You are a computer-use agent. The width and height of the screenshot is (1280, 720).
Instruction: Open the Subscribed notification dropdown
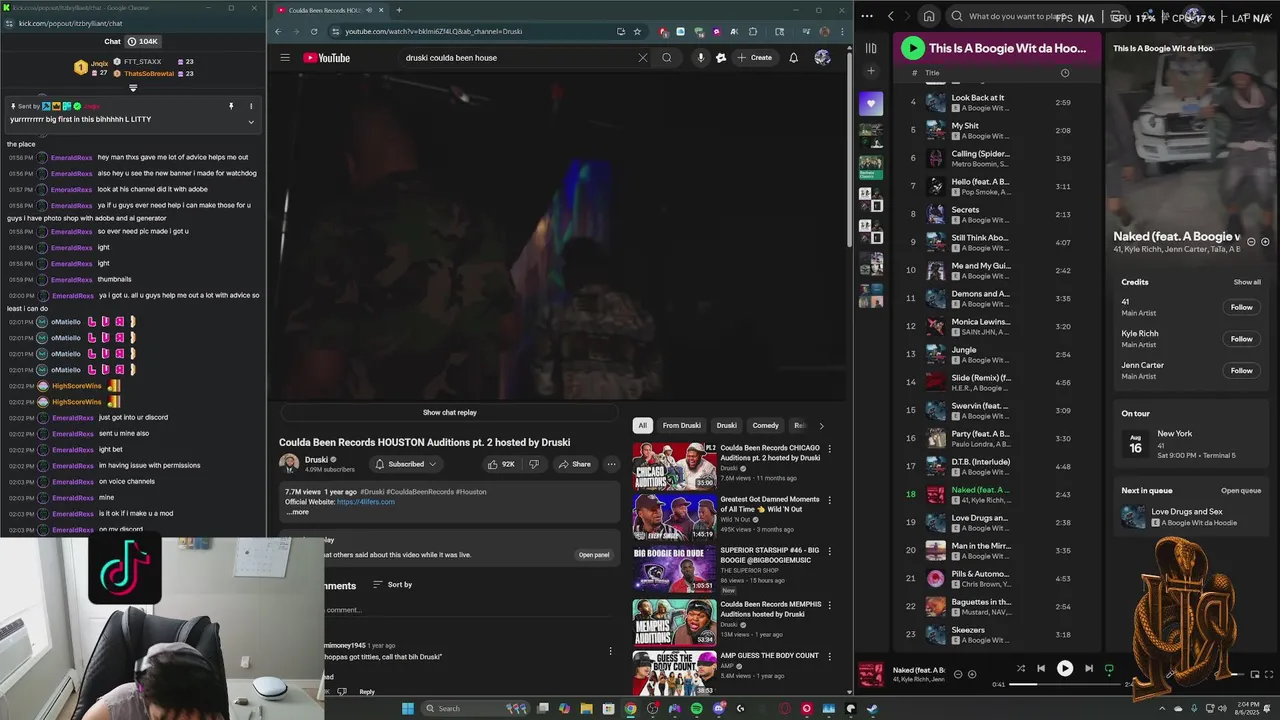405,464
